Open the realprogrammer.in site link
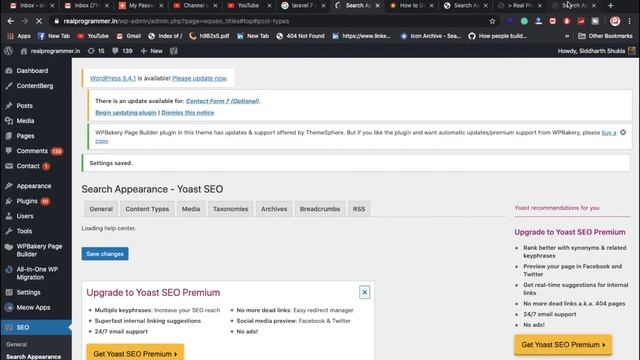The width and height of the screenshot is (640, 360). [x=50, y=51]
